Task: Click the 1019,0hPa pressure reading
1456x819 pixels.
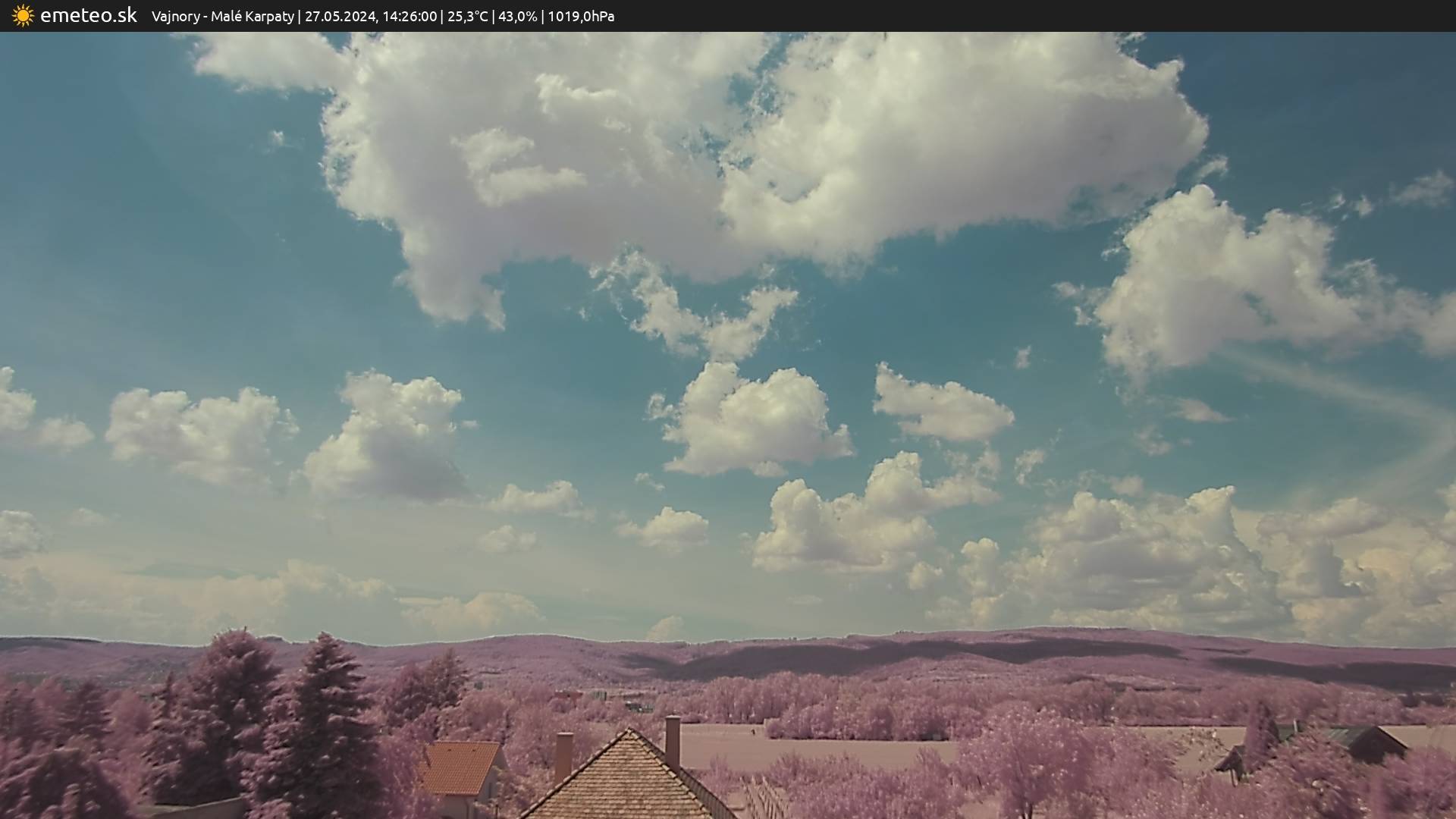Action: pos(581,16)
